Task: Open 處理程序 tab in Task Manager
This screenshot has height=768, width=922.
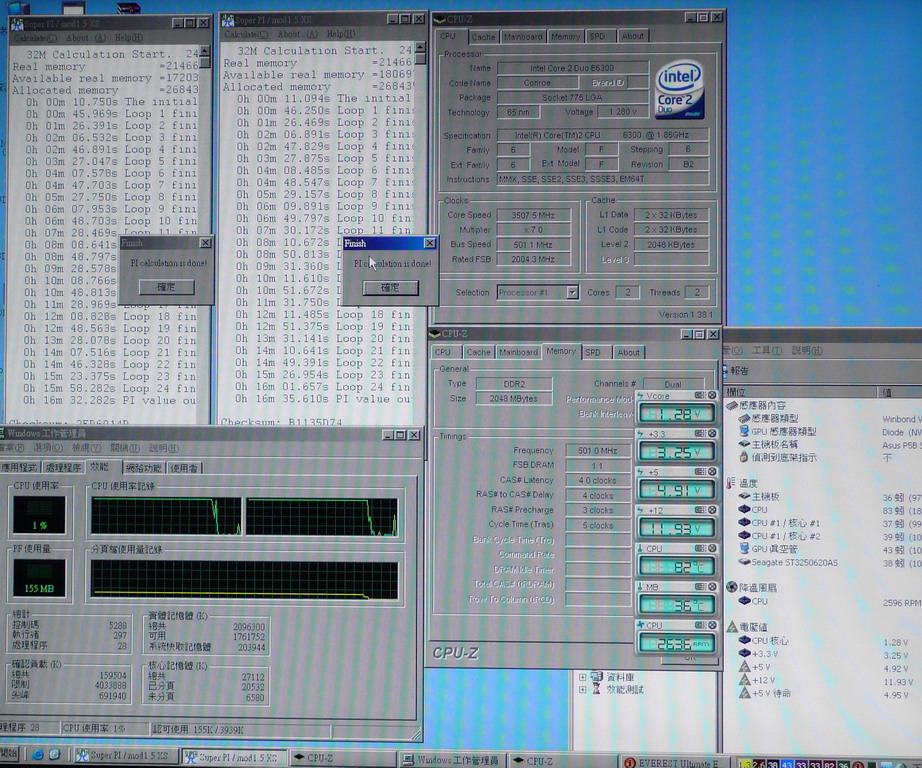Action: pyautogui.click(x=63, y=468)
